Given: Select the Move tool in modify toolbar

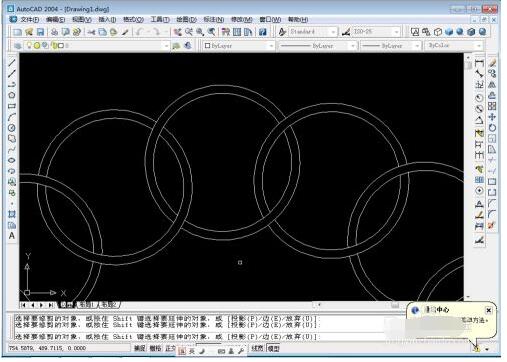Looking at the screenshot, I should point(492,117).
